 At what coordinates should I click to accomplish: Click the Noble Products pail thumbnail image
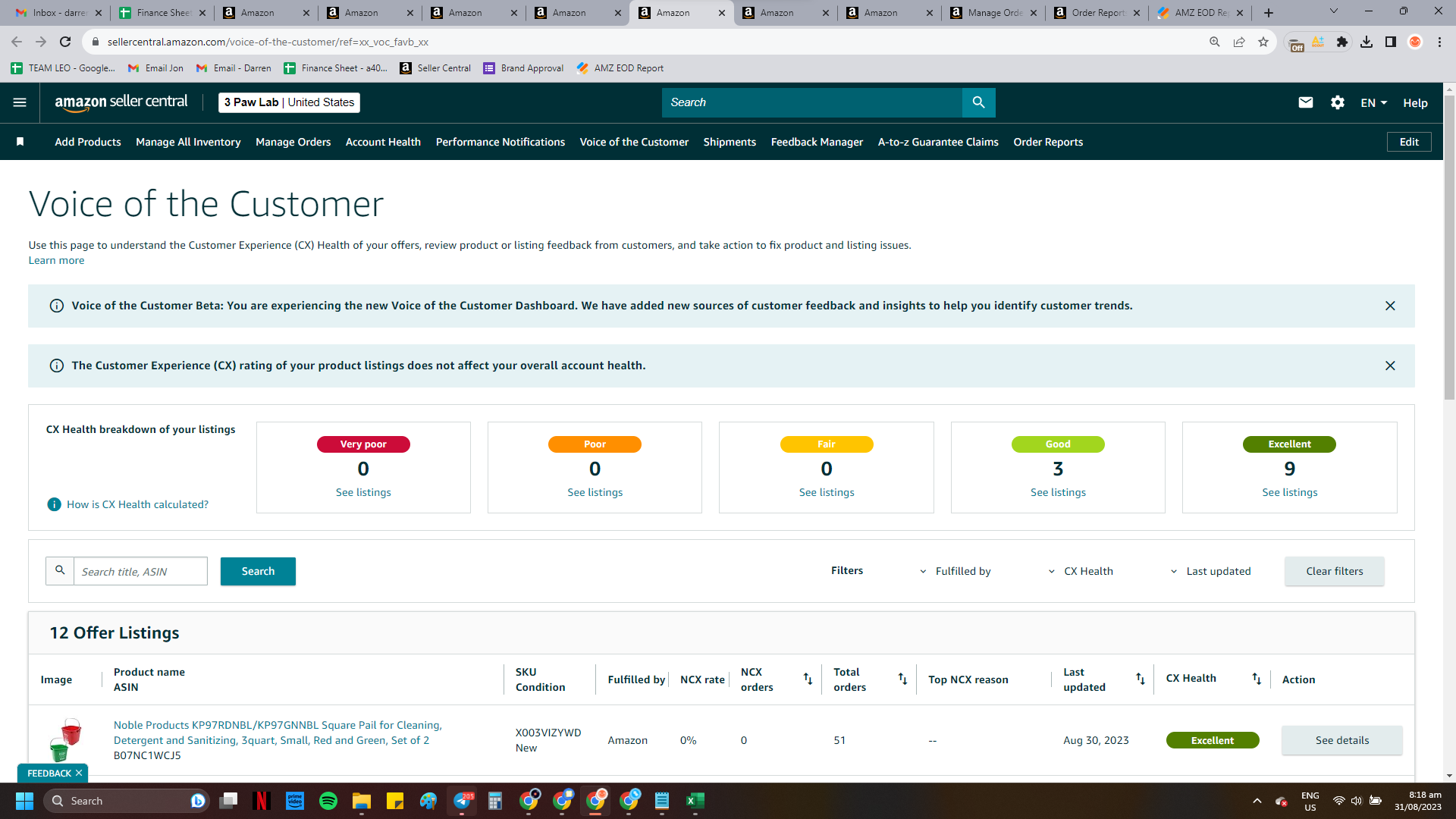[65, 739]
